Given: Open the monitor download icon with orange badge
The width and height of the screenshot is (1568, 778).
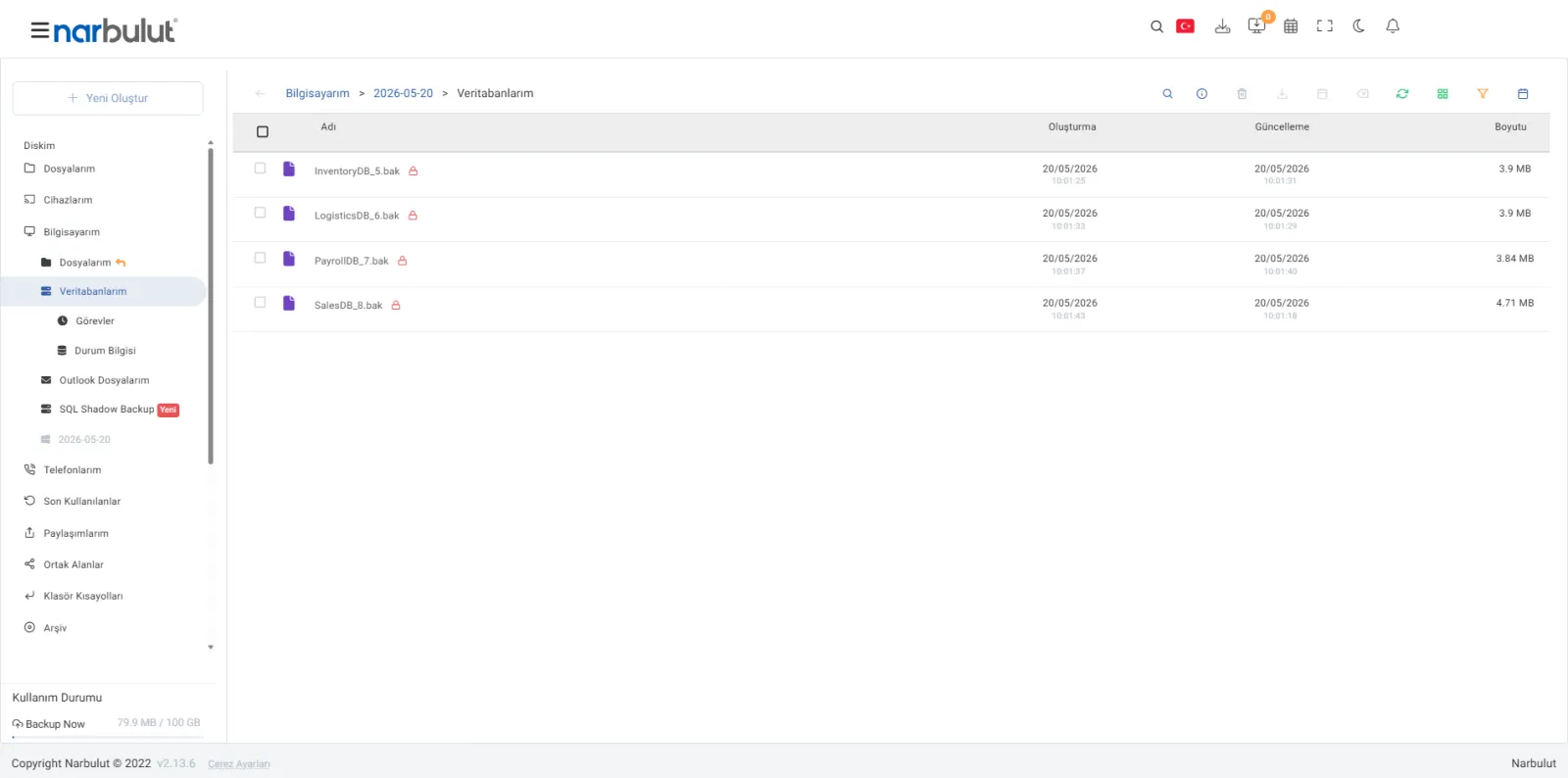Looking at the screenshot, I should point(1256,26).
